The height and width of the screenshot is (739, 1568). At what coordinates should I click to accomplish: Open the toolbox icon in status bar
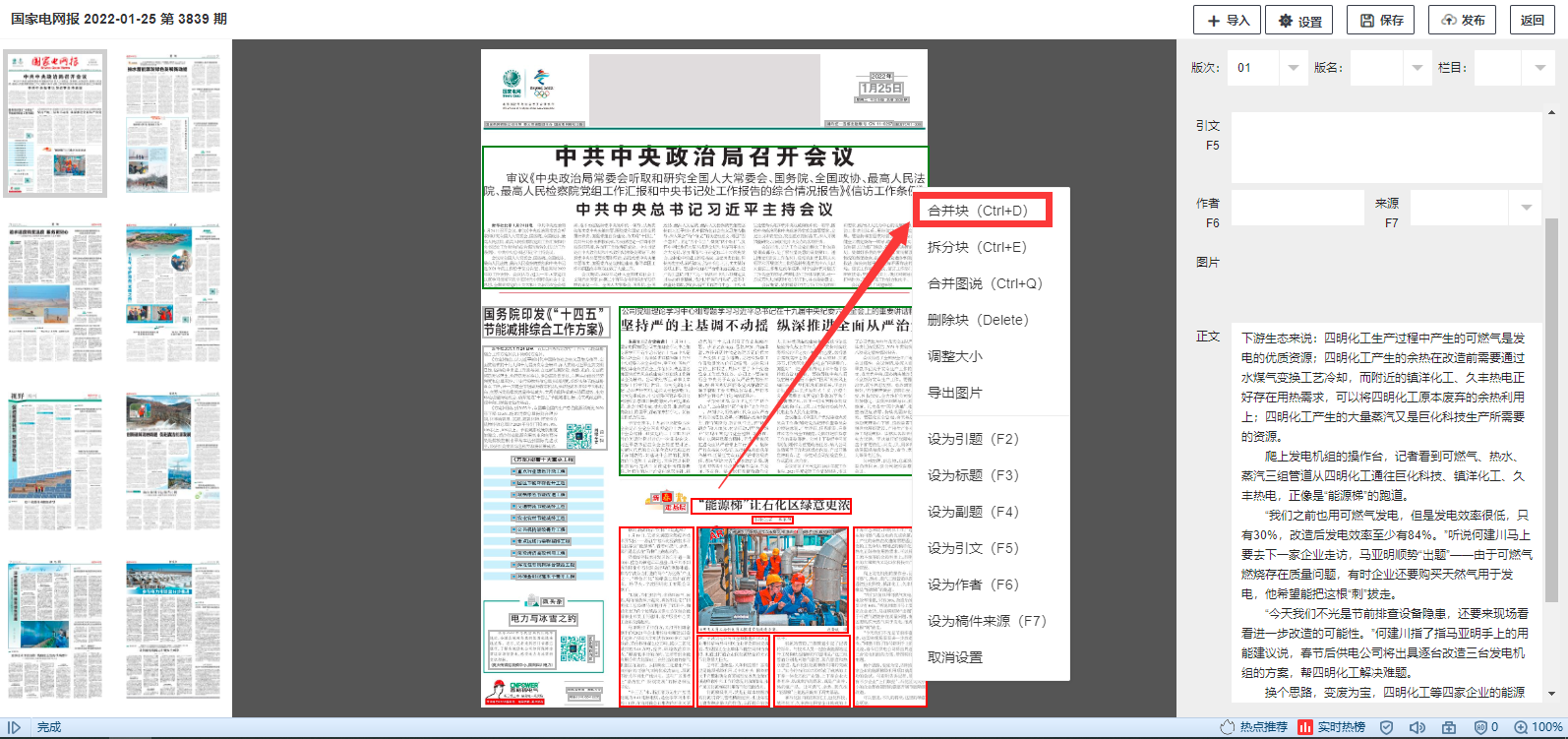point(1449,727)
